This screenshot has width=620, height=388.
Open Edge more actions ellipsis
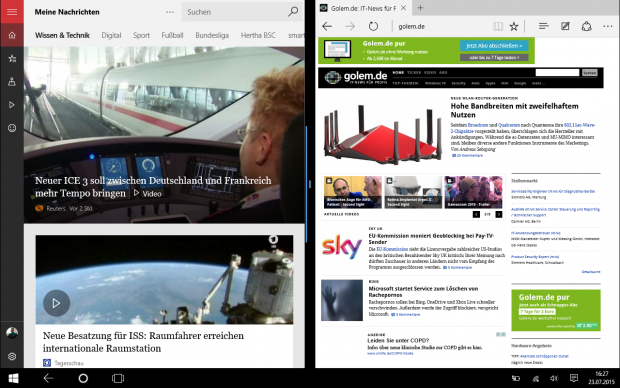point(608,26)
